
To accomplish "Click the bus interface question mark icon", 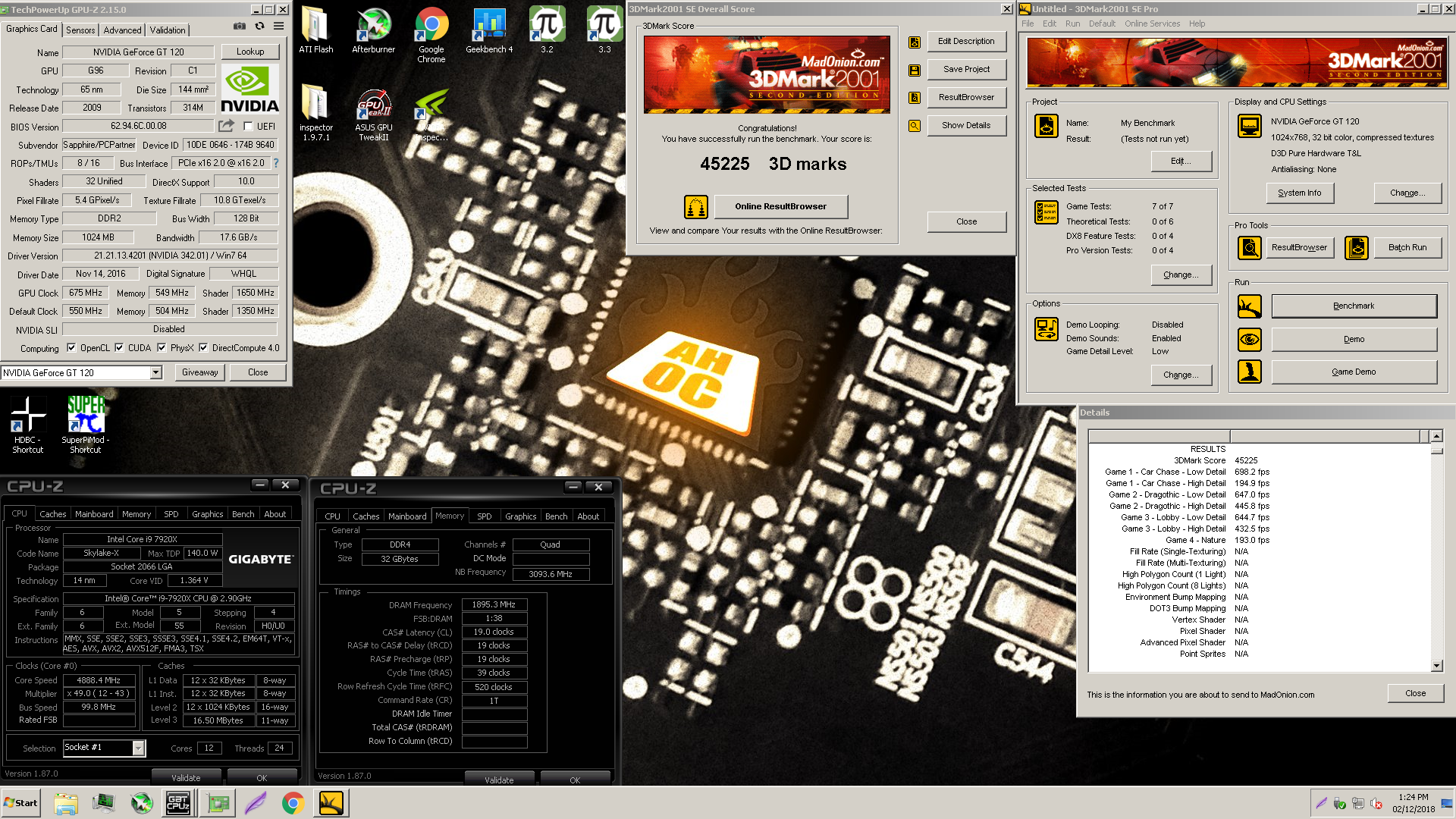I will tap(276, 163).
